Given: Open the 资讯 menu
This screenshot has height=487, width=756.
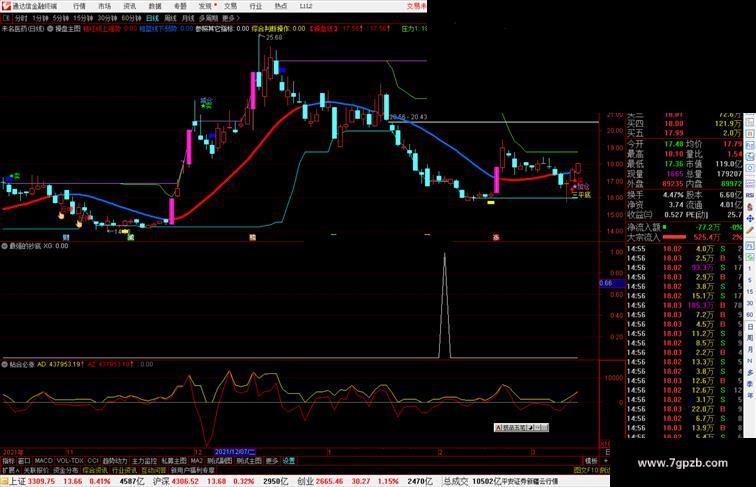Looking at the screenshot, I should (130, 6).
